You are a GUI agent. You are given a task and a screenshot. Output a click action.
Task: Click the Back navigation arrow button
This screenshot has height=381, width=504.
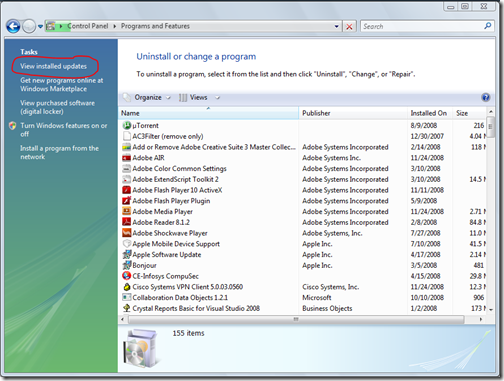[x=13, y=26]
